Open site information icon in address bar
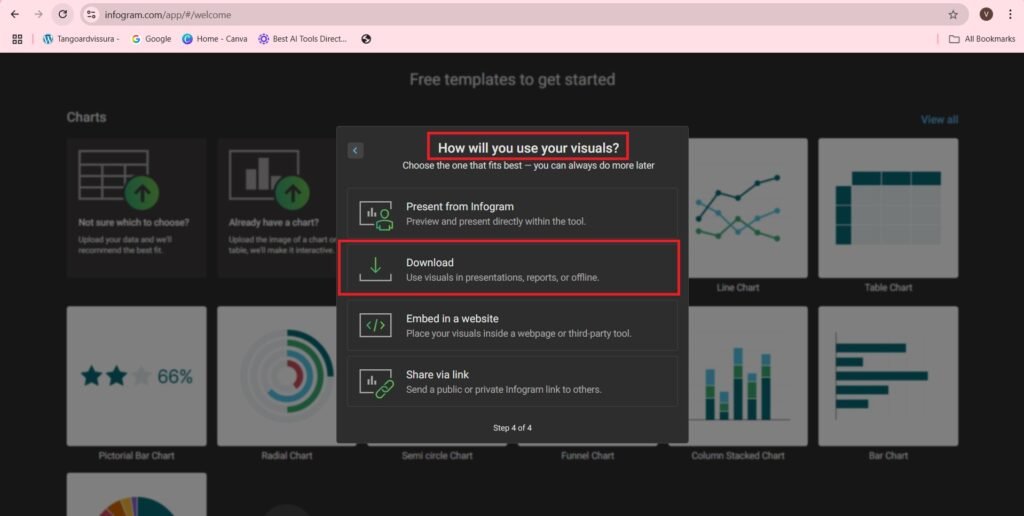Image resolution: width=1024 pixels, height=516 pixels. tap(91, 14)
